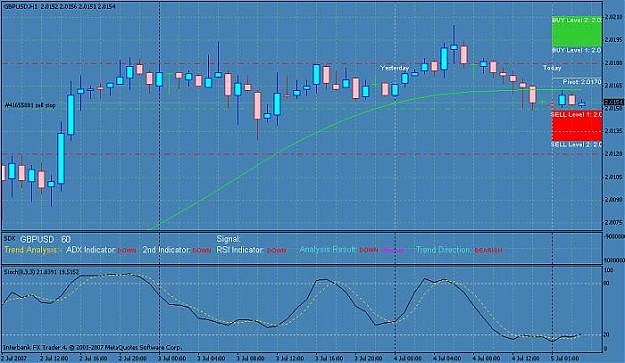
Task: Click the stochastic scale value 80
Action: click(607, 283)
